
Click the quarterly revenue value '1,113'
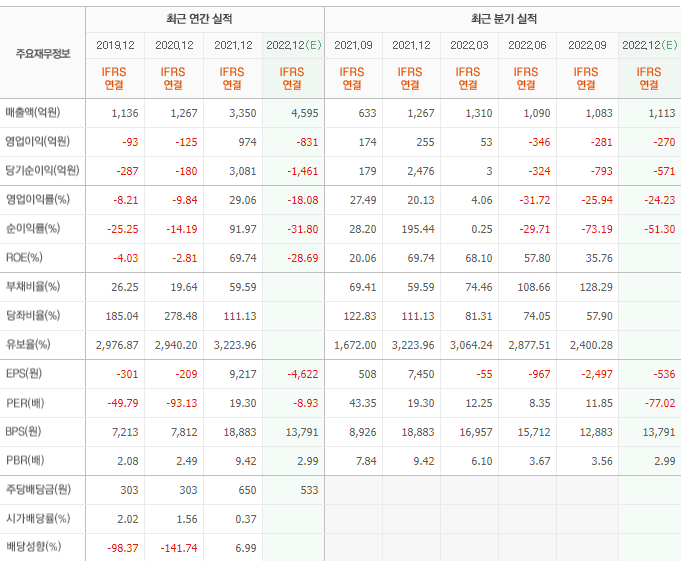[x=662, y=113]
